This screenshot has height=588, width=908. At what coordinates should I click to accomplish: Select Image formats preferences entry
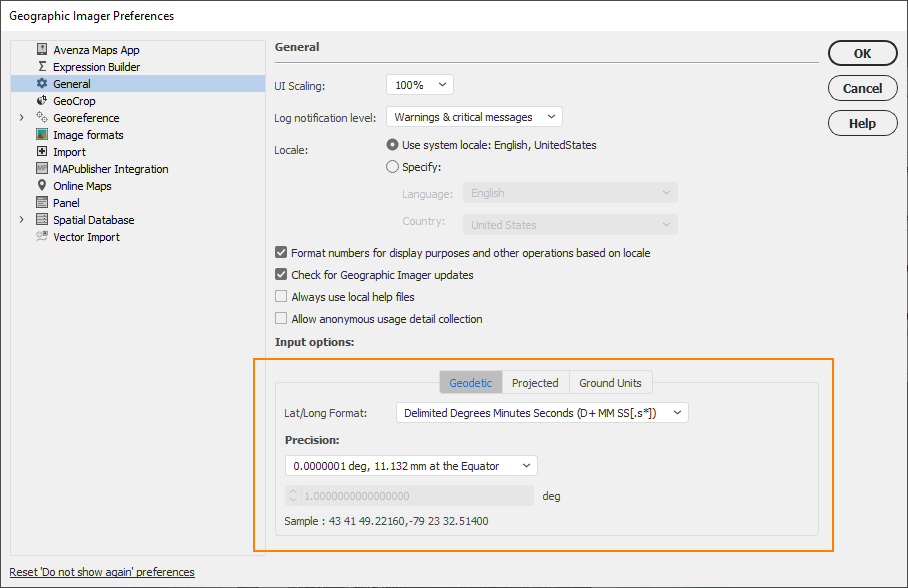[88, 135]
